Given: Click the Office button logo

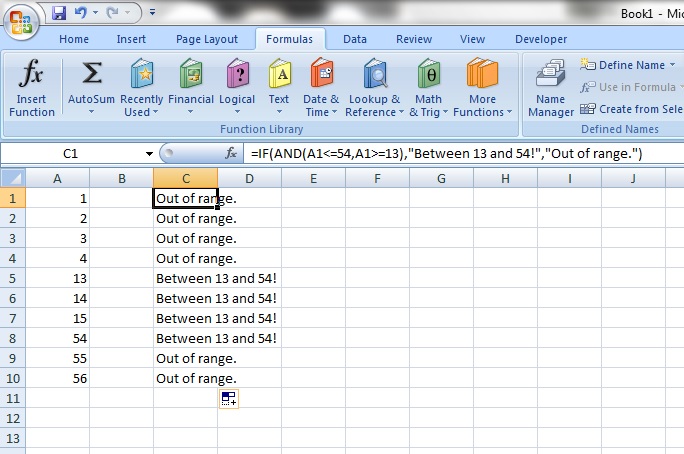Looking at the screenshot, I should (x=21, y=20).
